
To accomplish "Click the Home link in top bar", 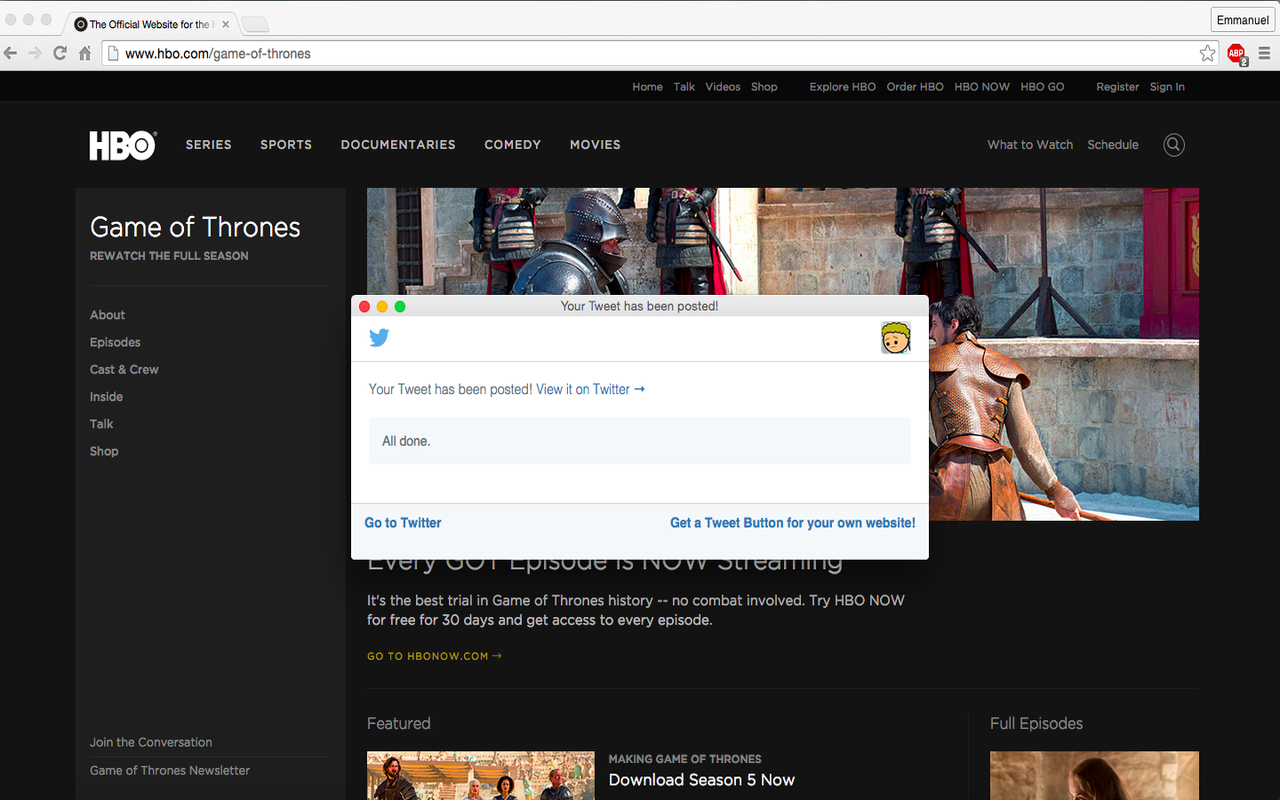I will pyautogui.click(x=647, y=87).
